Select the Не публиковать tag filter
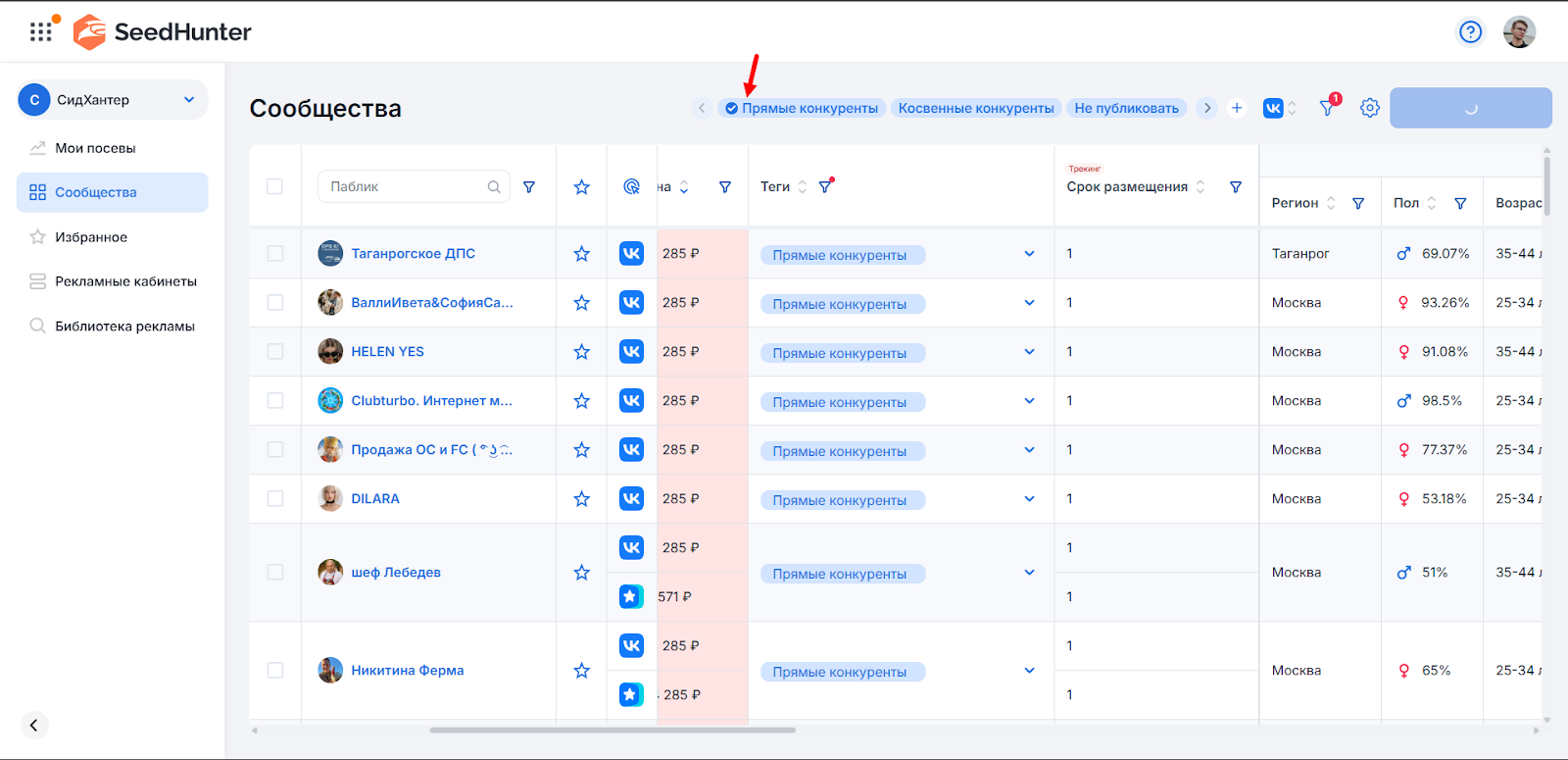The image size is (1568, 760). [x=1126, y=108]
